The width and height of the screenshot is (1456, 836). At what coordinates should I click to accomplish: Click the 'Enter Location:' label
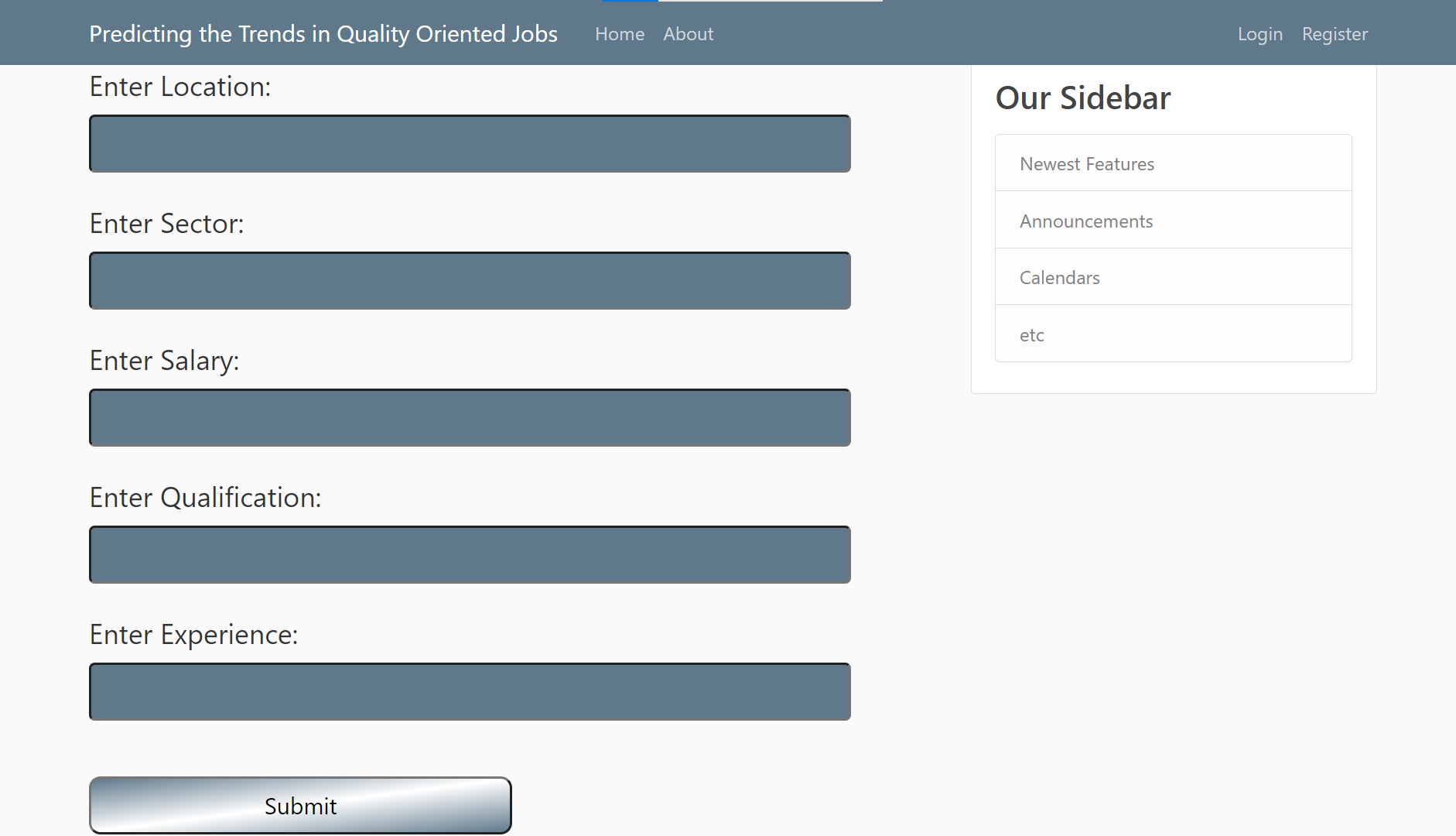[180, 87]
